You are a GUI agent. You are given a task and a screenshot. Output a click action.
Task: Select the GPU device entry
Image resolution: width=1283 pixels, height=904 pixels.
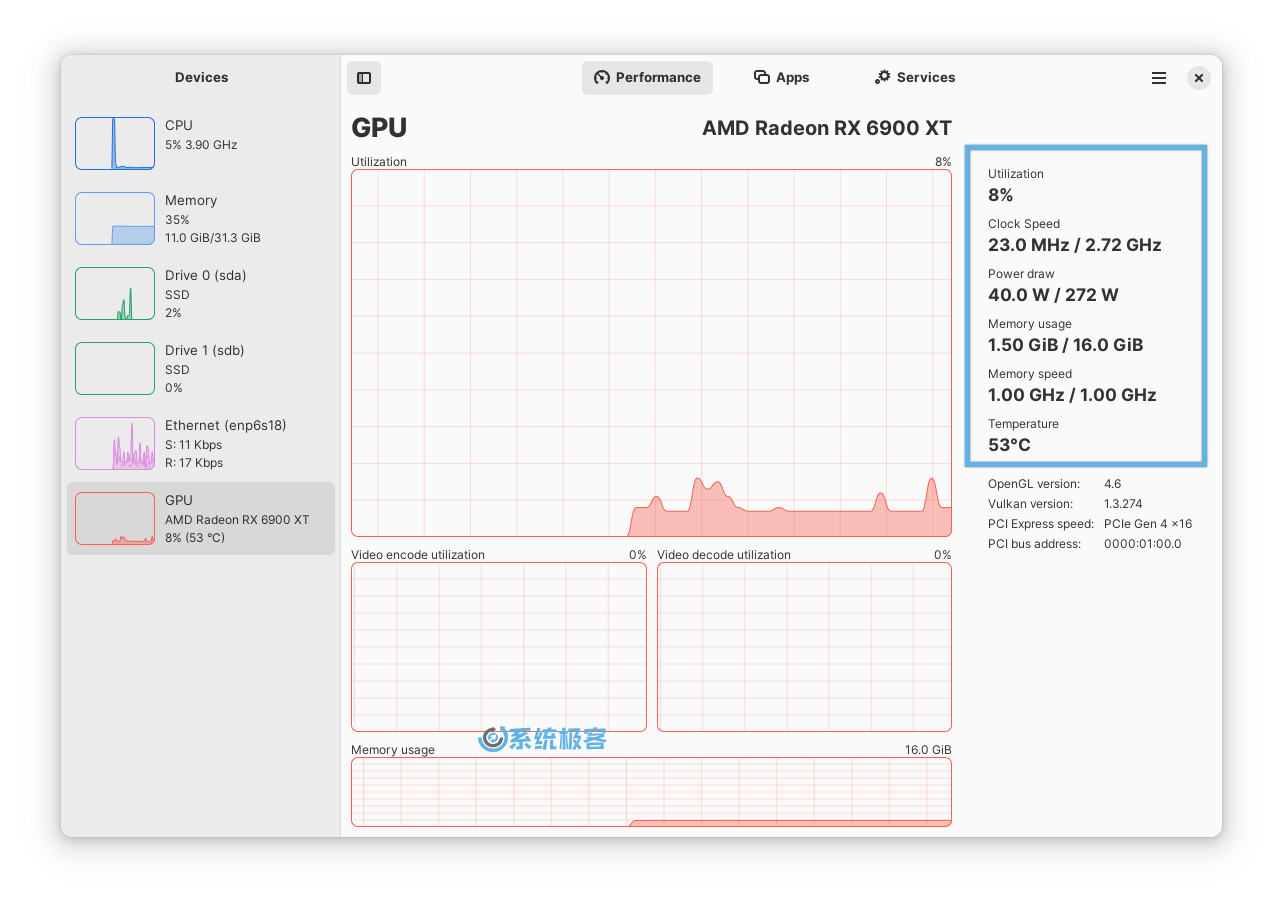pyautogui.click(x=201, y=518)
